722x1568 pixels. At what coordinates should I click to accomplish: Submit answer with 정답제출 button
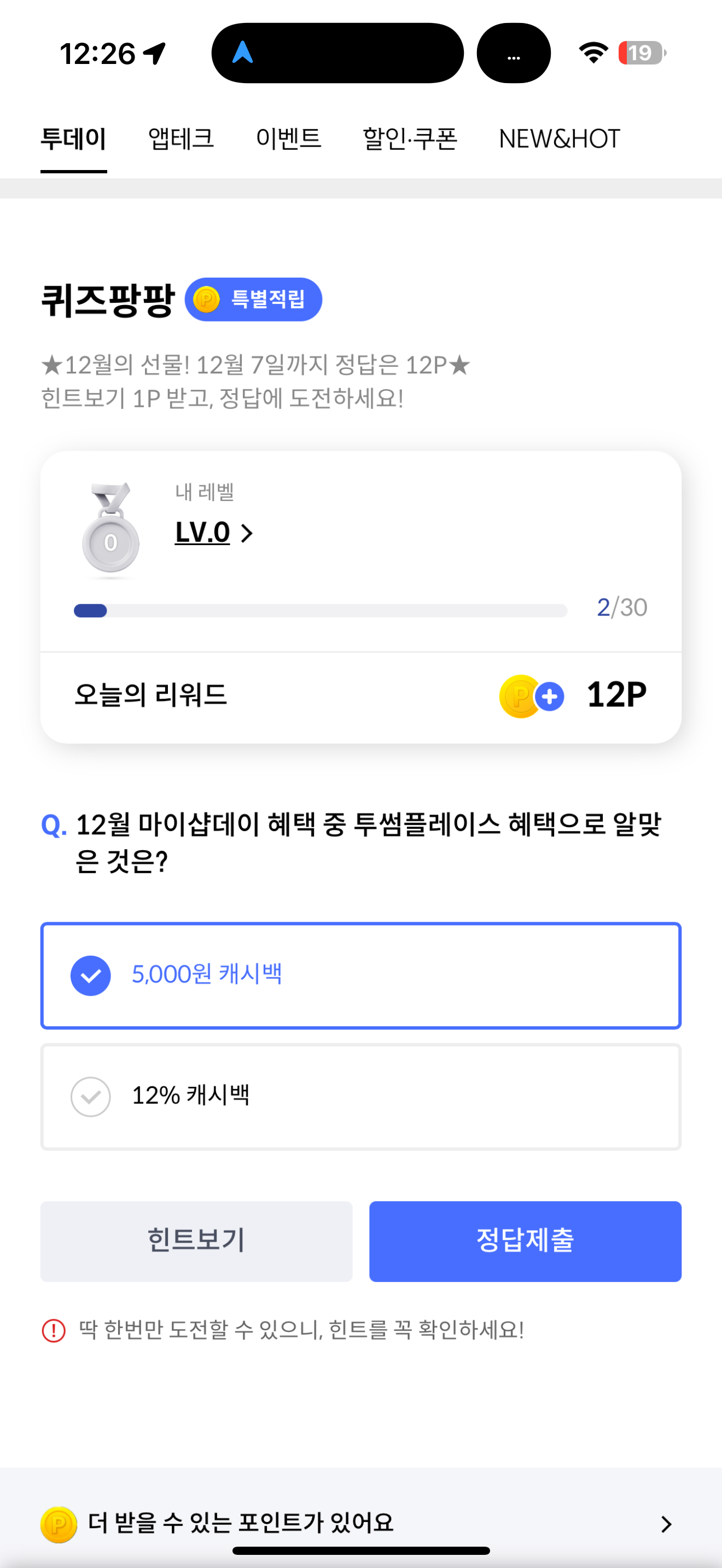pyautogui.click(x=526, y=1241)
